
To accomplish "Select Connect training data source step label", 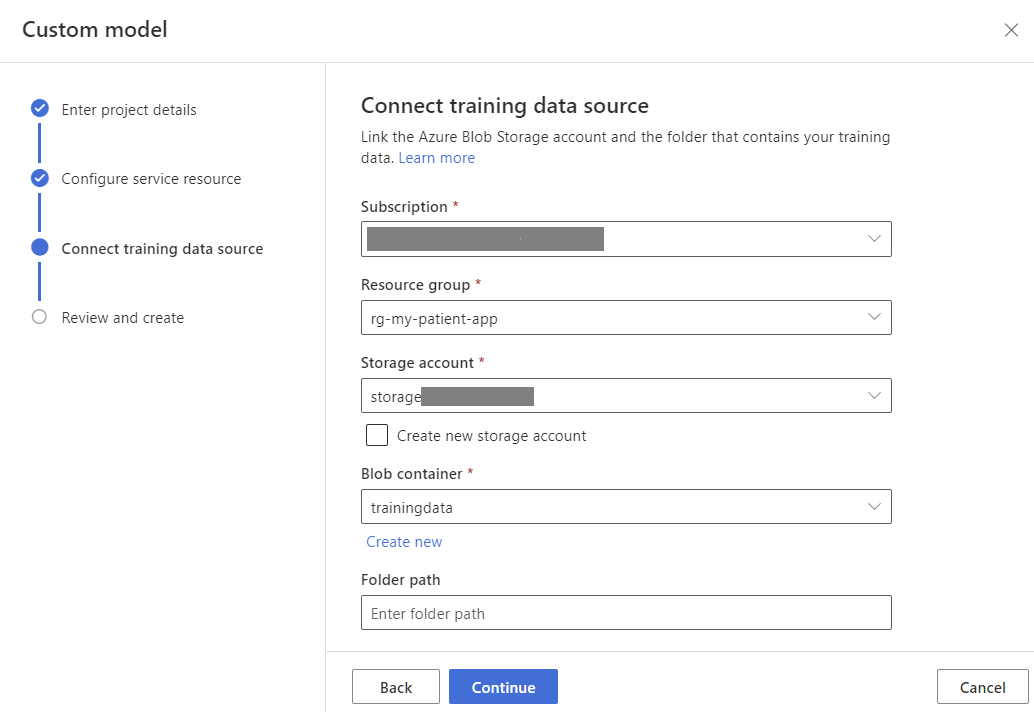I will [162, 249].
